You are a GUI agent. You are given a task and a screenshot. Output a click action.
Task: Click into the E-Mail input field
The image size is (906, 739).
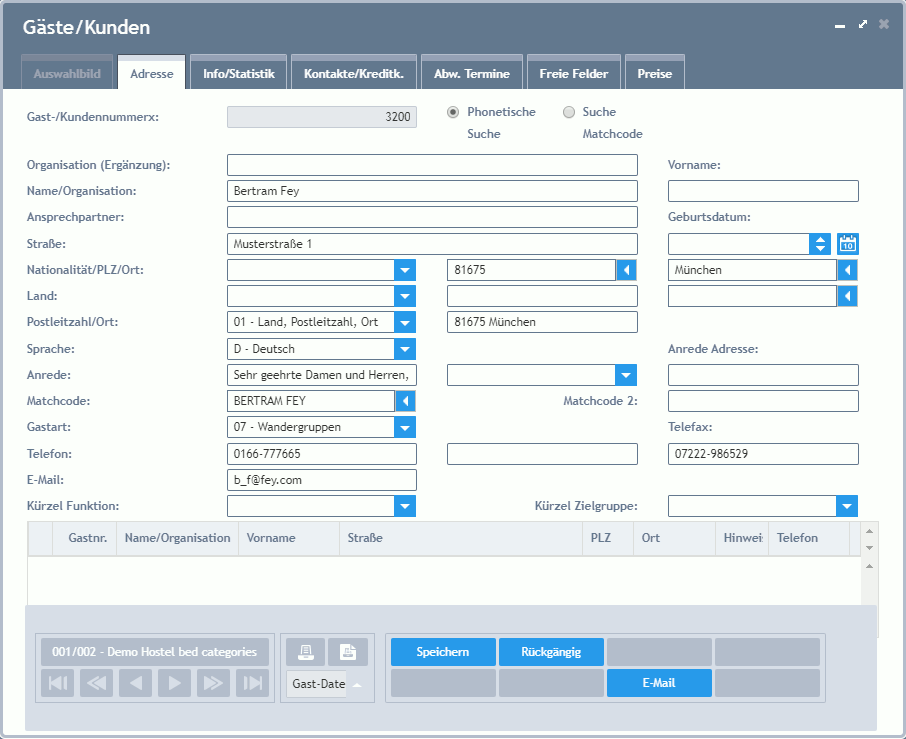click(322, 480)
